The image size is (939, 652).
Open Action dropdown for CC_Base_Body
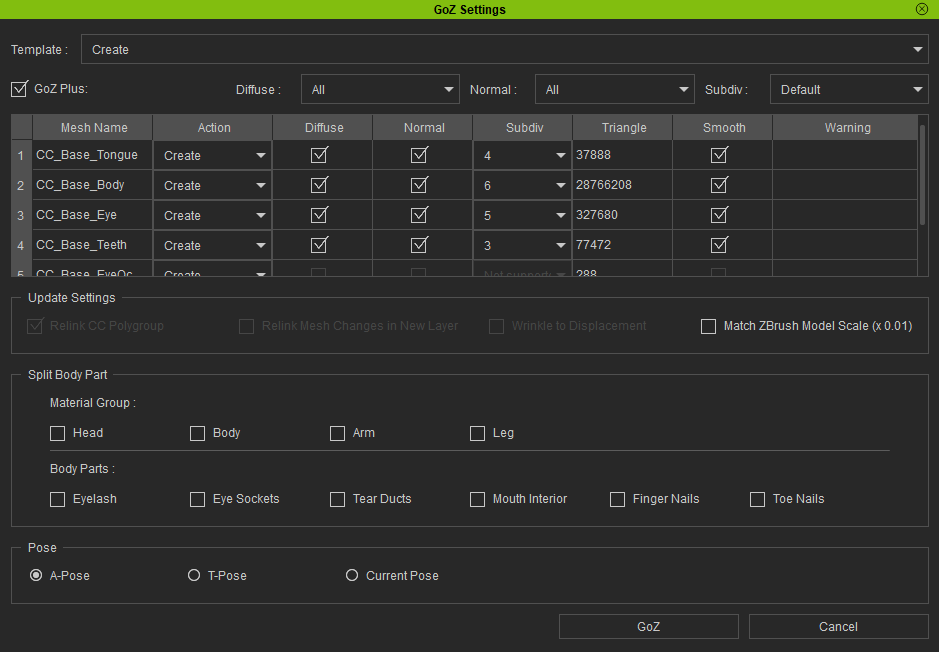[213, 185]
